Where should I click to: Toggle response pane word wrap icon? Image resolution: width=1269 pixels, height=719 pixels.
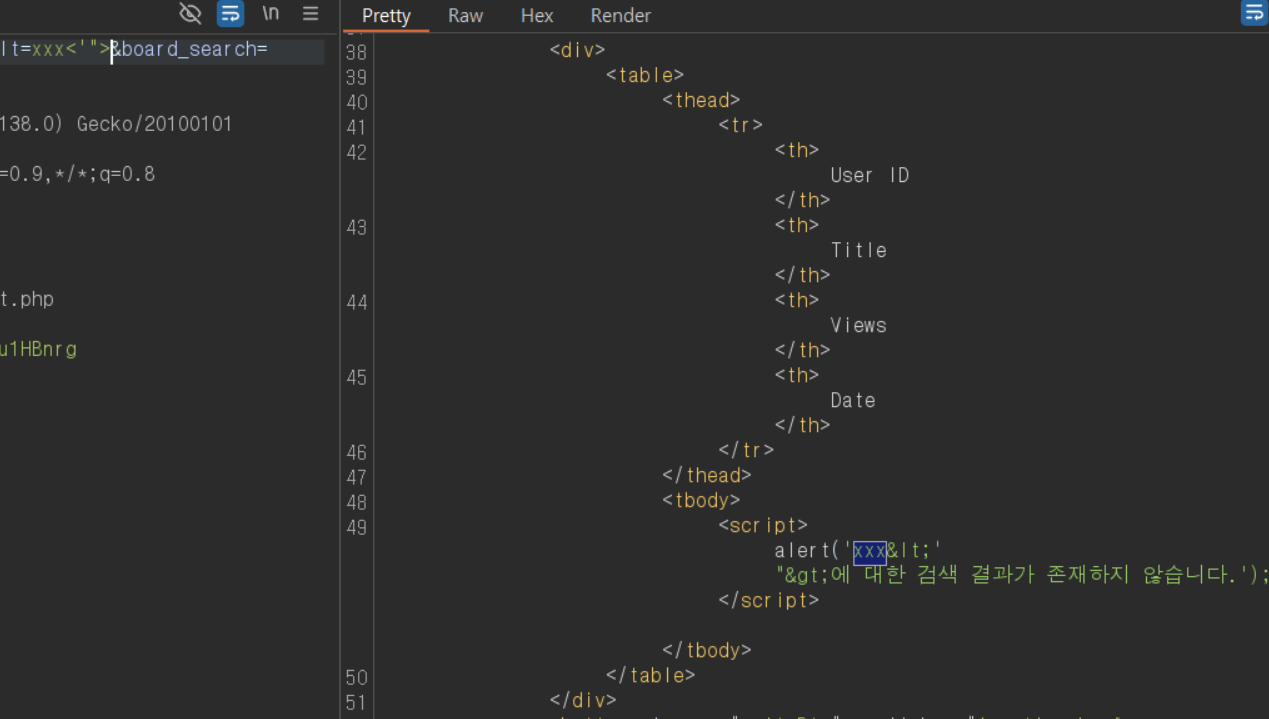tap(1254, 13)
